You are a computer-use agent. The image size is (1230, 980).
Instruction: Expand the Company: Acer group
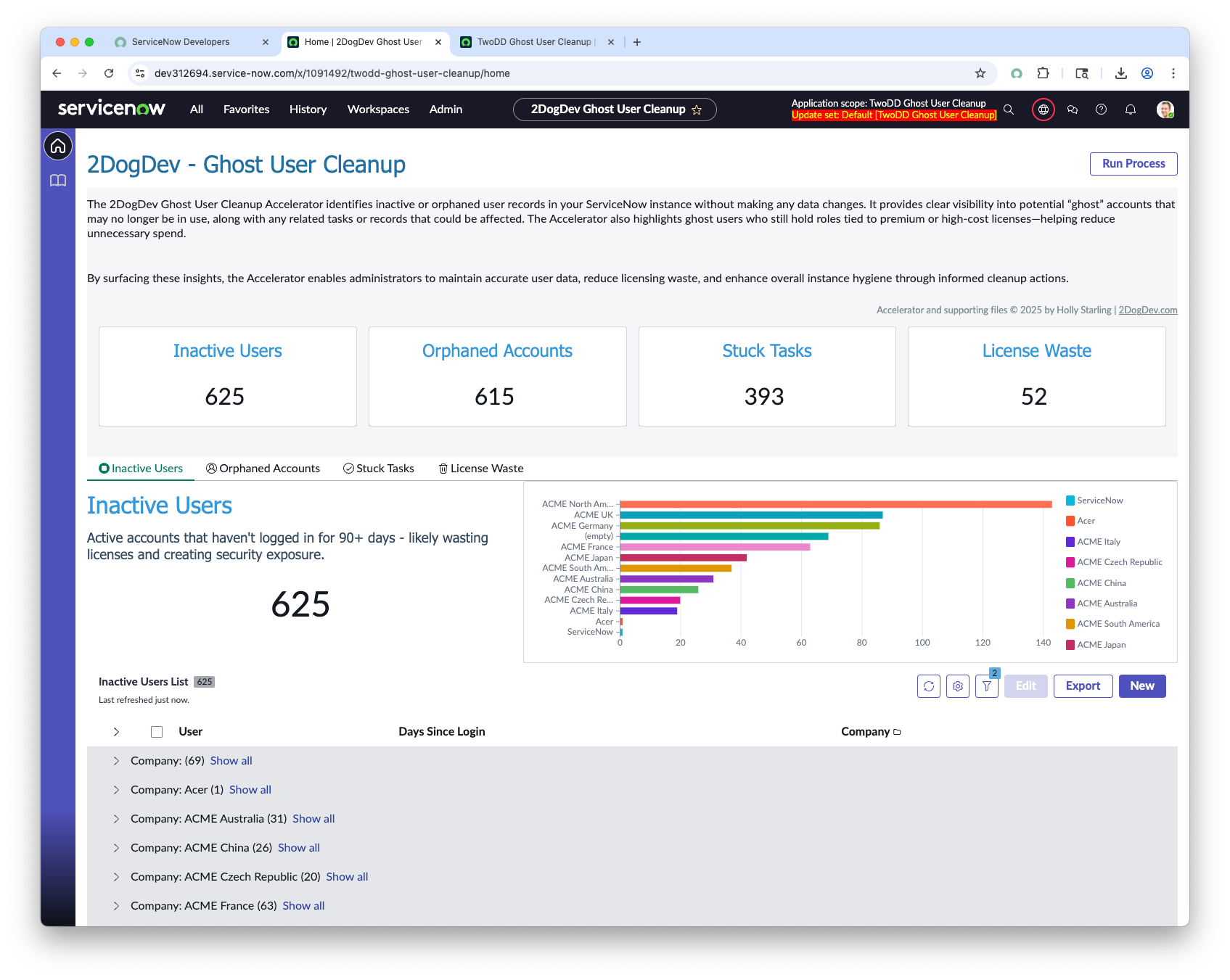click(x=116, y=790)
